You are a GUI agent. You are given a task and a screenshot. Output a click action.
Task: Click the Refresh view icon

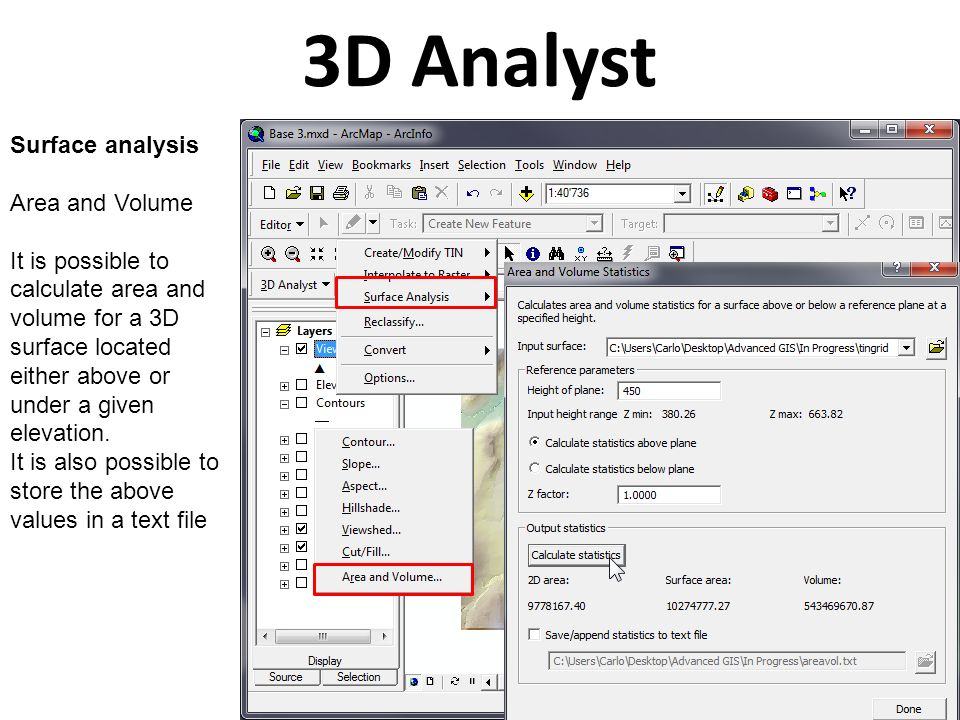454,681
